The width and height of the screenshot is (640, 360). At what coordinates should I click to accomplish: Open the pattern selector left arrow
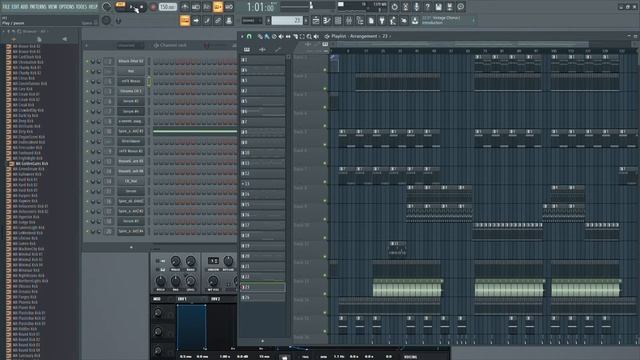click(269, 20)
